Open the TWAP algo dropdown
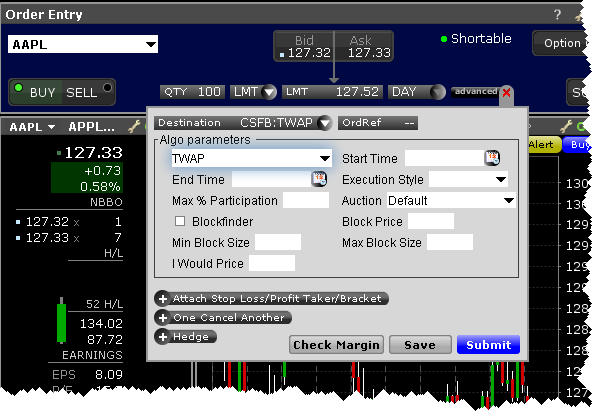Screen dimensions: 598x416 click(x=251, y=158)
